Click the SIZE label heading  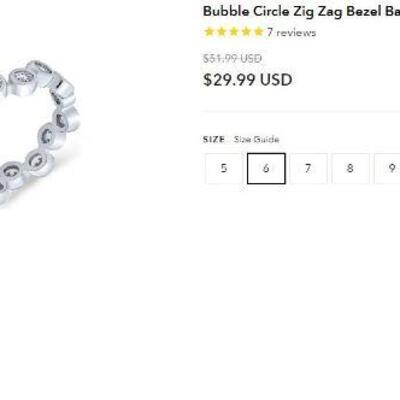[214, 139]
